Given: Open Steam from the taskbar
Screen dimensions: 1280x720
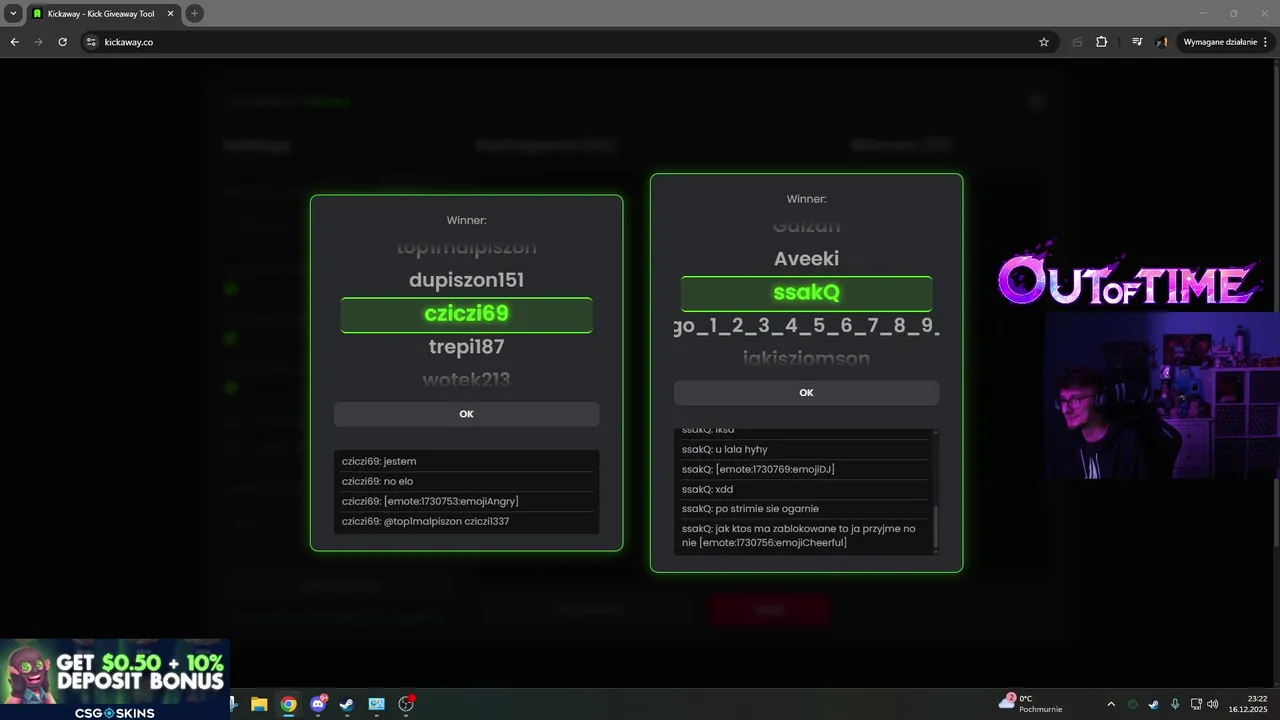Looking at the screenshot, I should coord(347,704).
